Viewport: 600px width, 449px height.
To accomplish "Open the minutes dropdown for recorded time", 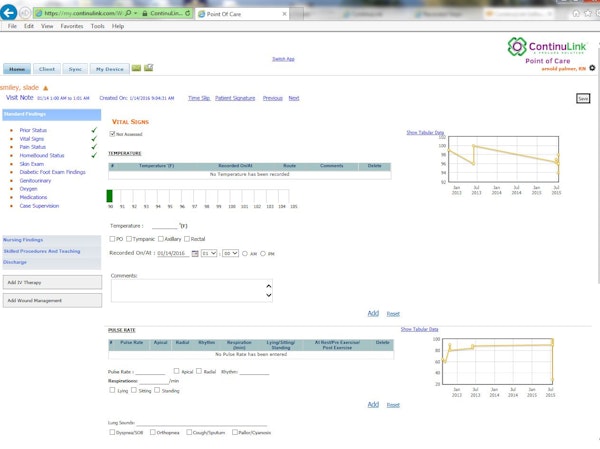I will pyautogui.click(x=229, y=254).
